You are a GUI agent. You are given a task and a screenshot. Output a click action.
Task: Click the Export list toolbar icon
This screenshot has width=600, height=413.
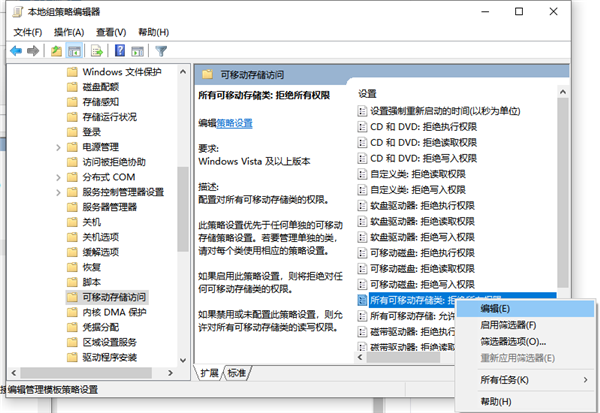point(99,50)
